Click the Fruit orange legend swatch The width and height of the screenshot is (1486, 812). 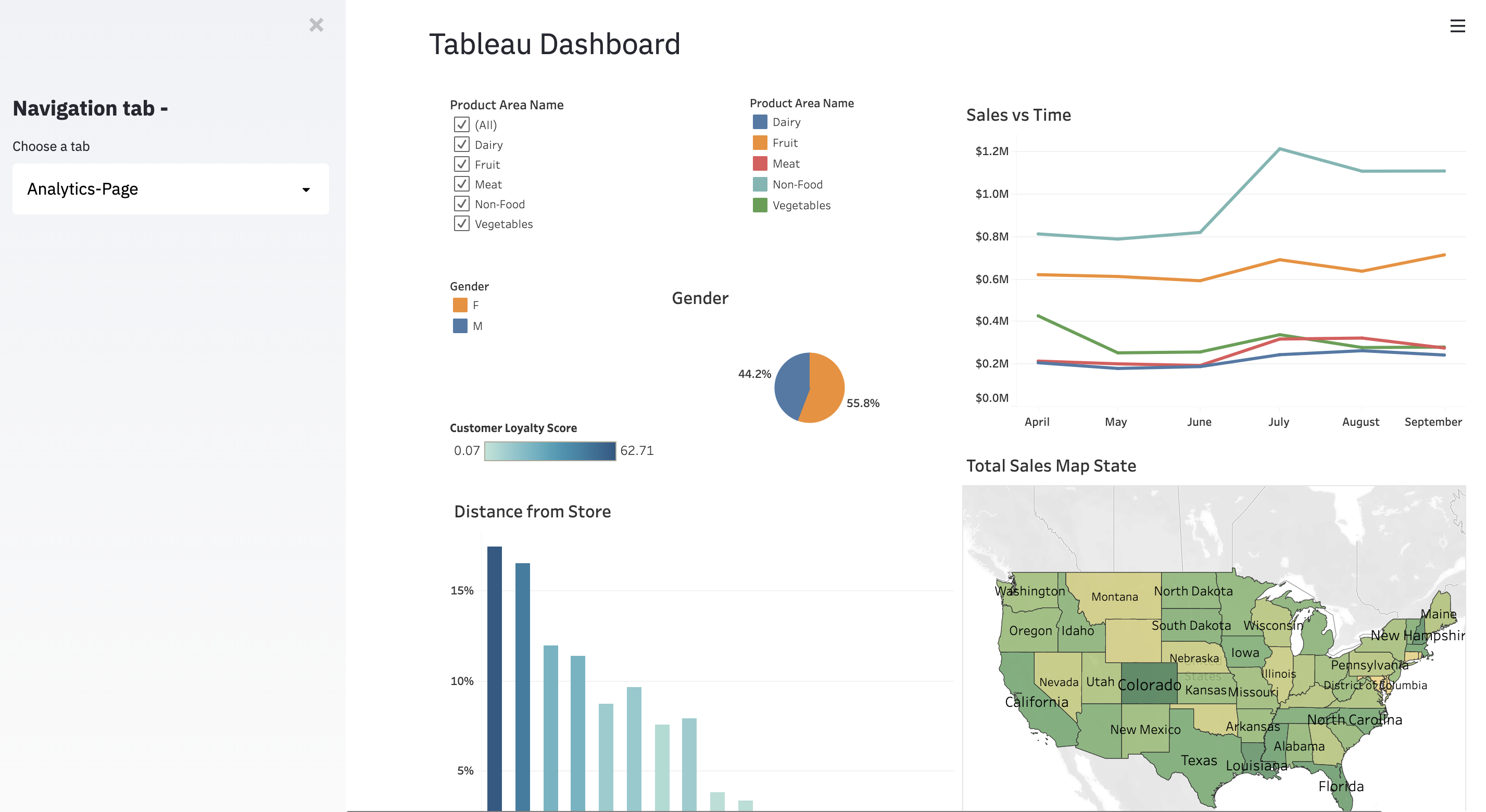click(760, 143)
